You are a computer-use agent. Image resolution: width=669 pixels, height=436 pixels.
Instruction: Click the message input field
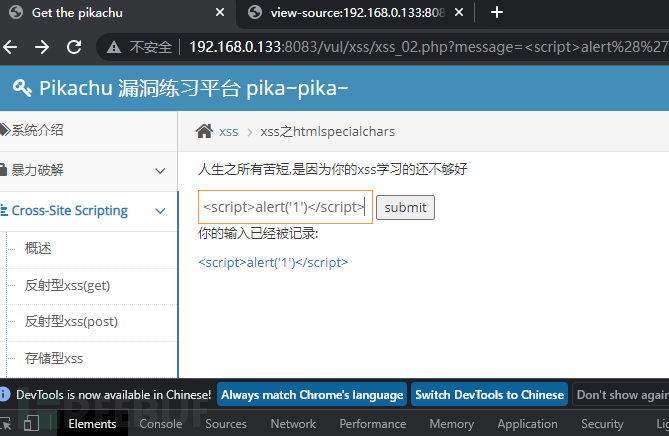click(x=285, y=207)
